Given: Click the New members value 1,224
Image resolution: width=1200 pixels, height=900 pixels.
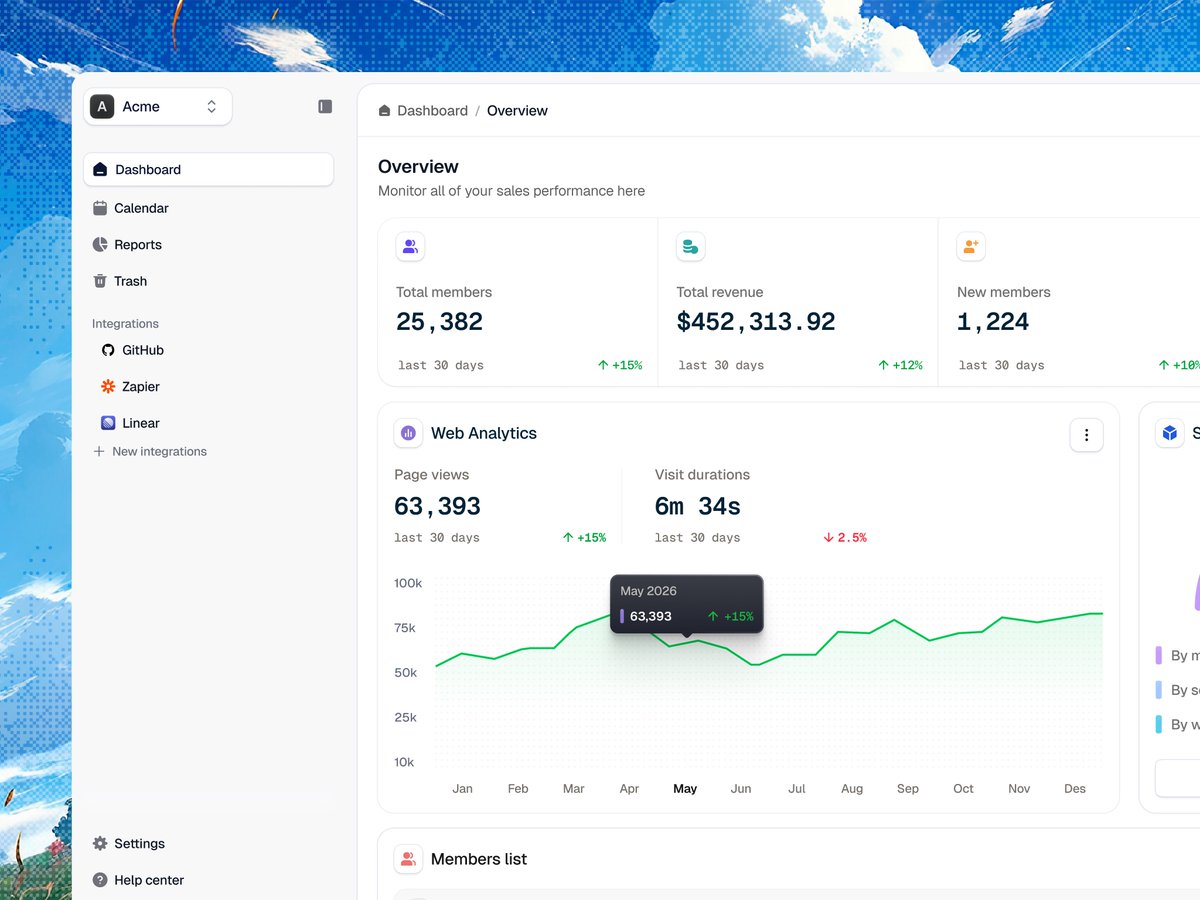Looking at the screenshot, I should click(993, 322).
